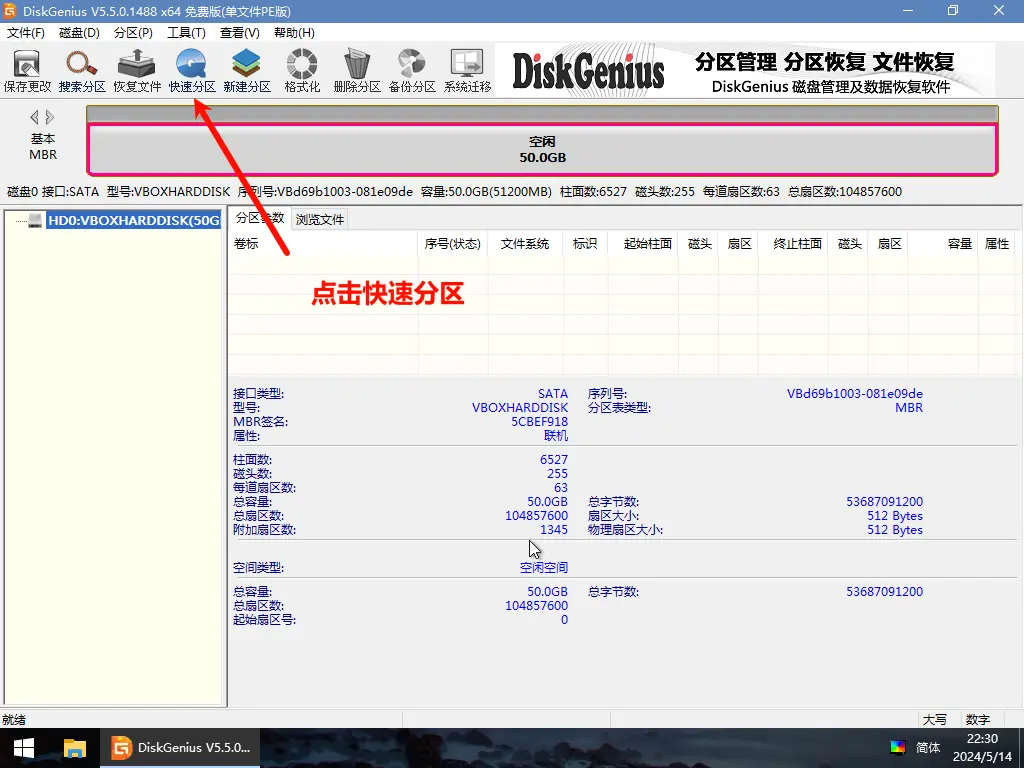The width and height of the screenshot is (1024, 768).
Task: Open the 磁盘(D) menu
Action: click(x=79, y=33)
